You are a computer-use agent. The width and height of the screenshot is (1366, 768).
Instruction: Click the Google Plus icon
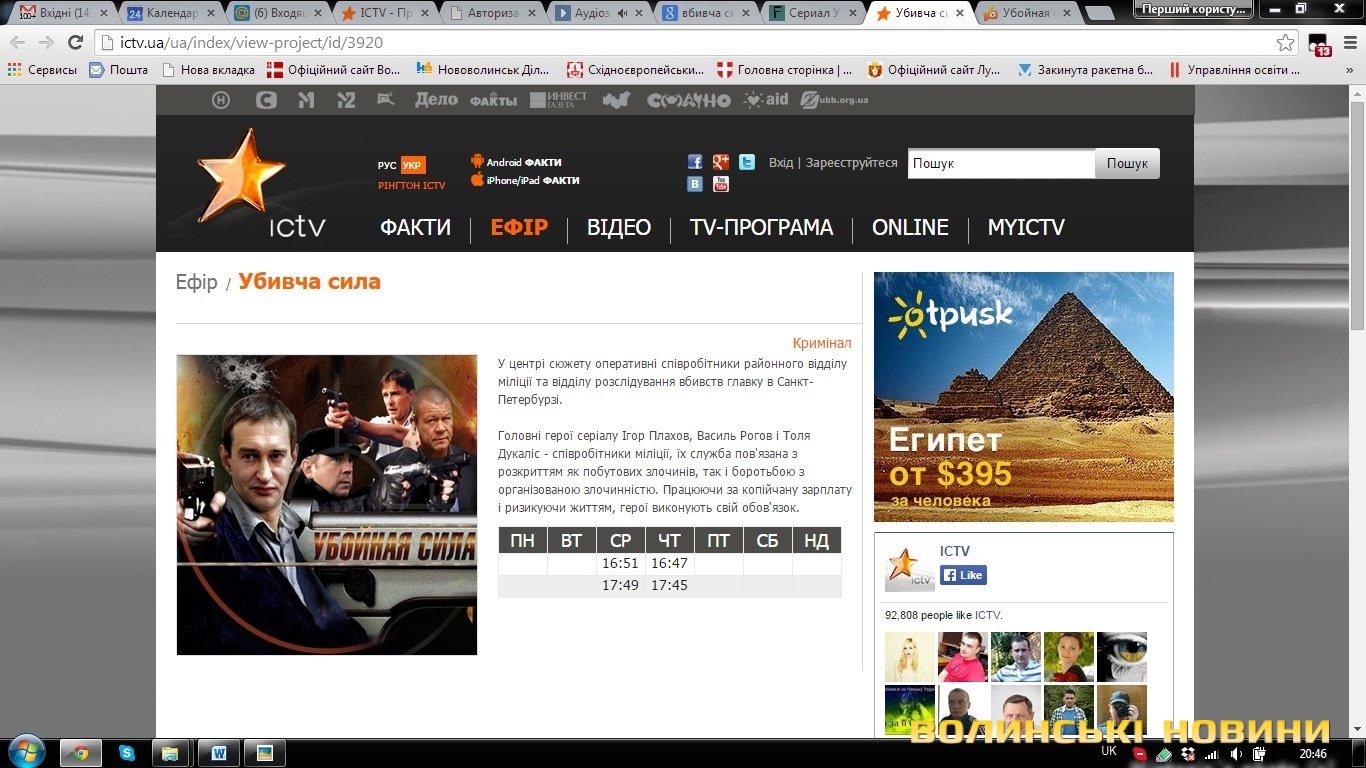(721, 162)
